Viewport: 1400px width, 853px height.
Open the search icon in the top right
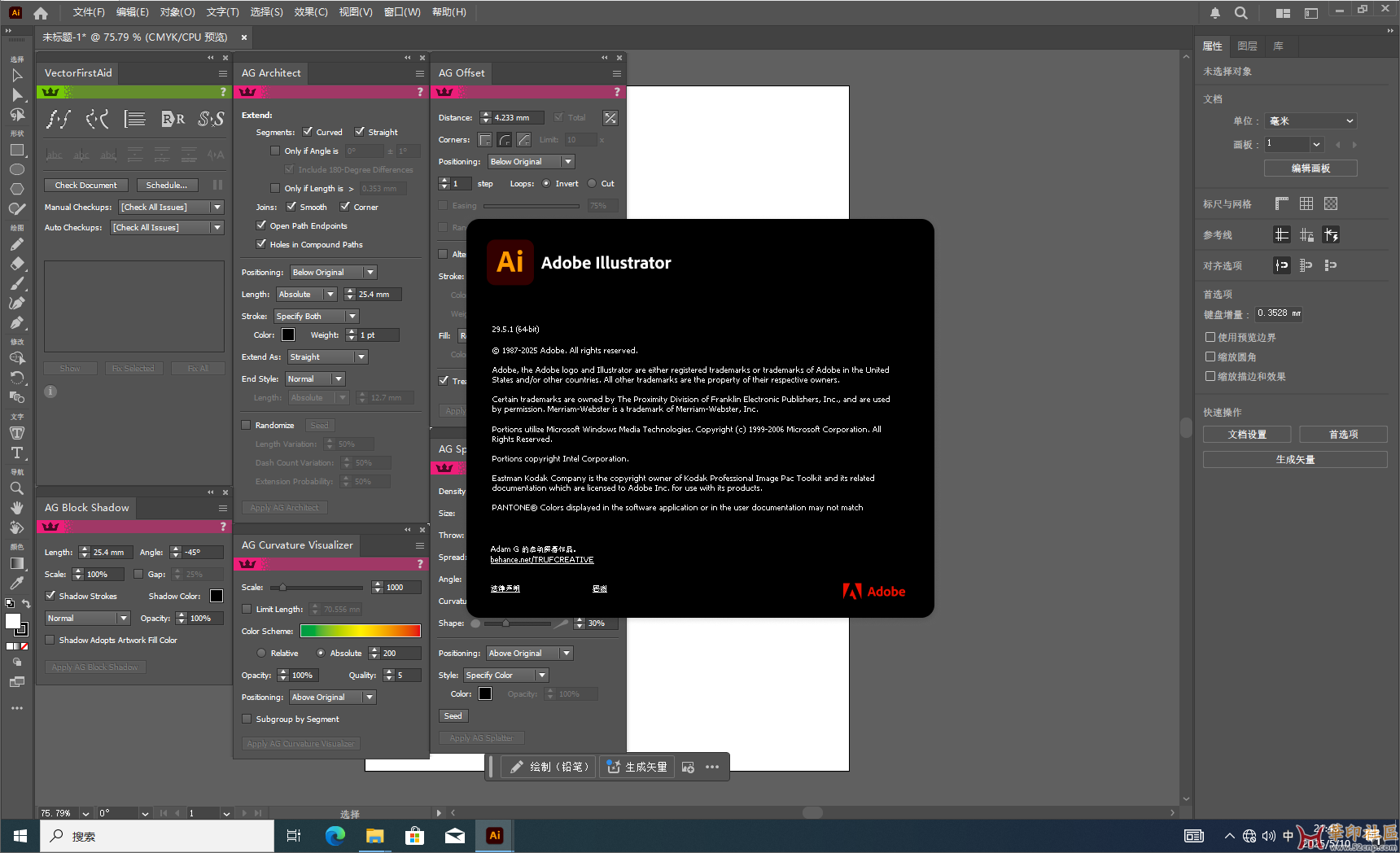pyautogui.click(x=1240, y=13)
